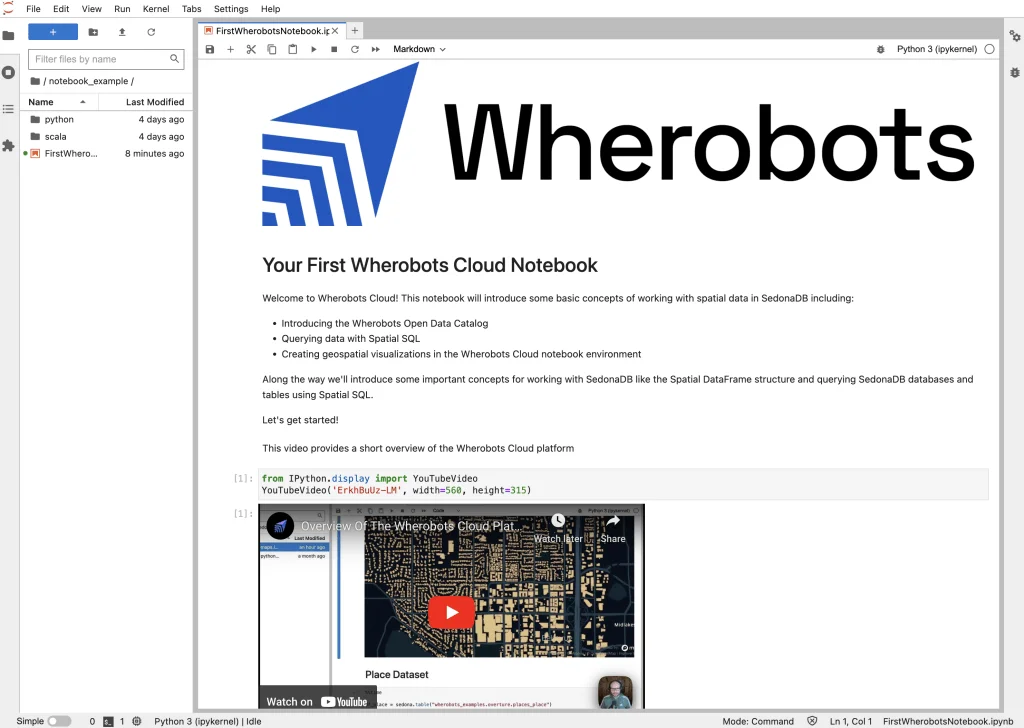Image resolution: width=1024 pixels, height=728 pixels.
Task: Close the FirstWherobotsNotebook tab
Action: tap(335, 31)
